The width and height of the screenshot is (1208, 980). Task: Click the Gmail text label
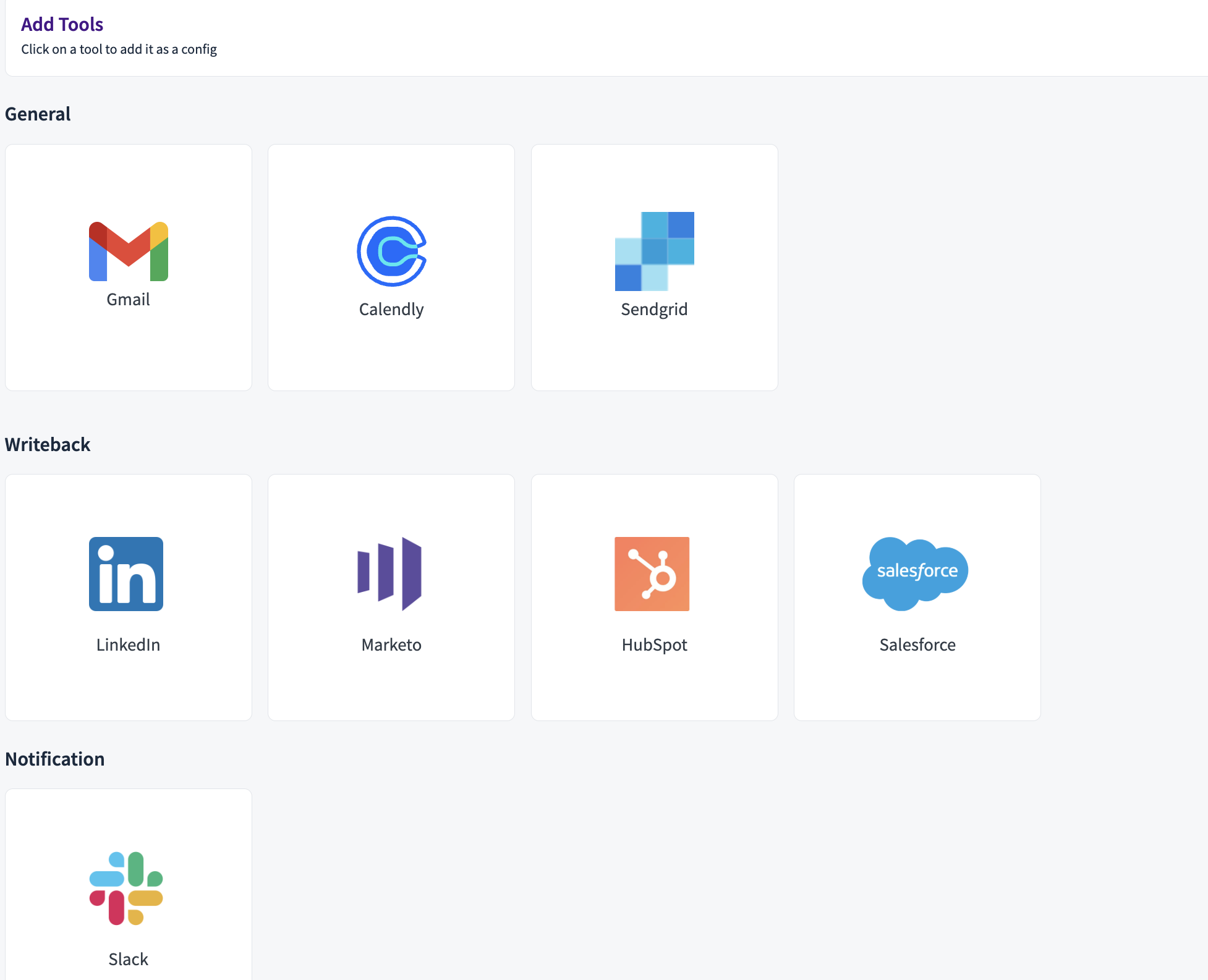click(128, 300)
